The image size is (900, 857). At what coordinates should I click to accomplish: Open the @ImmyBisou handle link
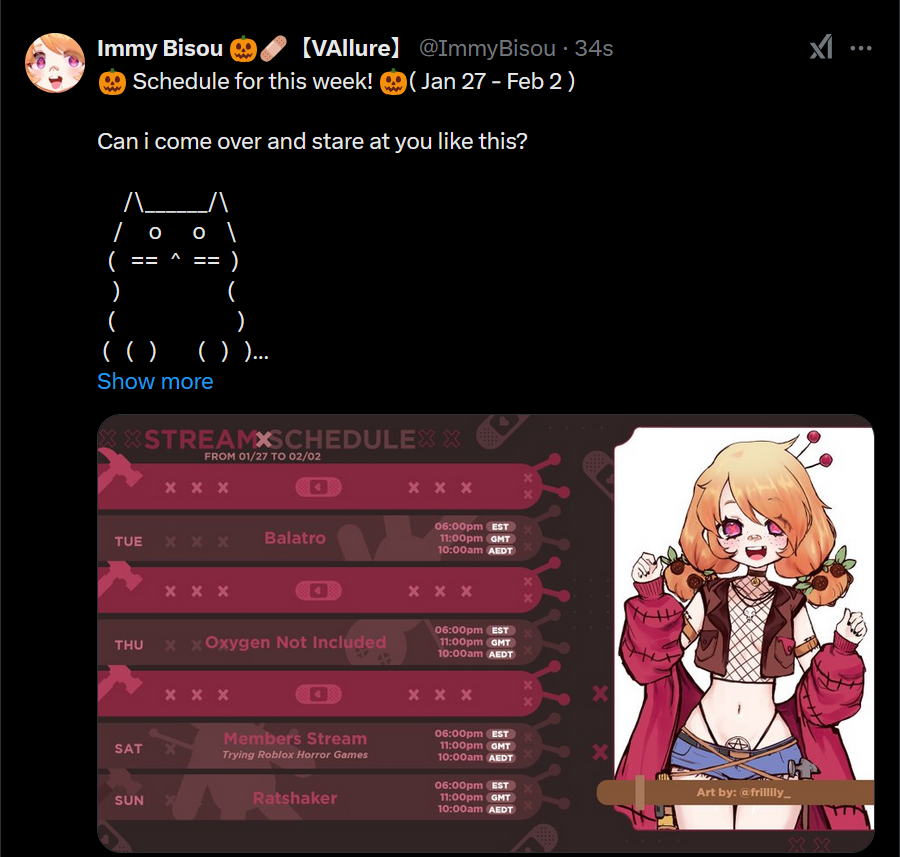point(487,48)
